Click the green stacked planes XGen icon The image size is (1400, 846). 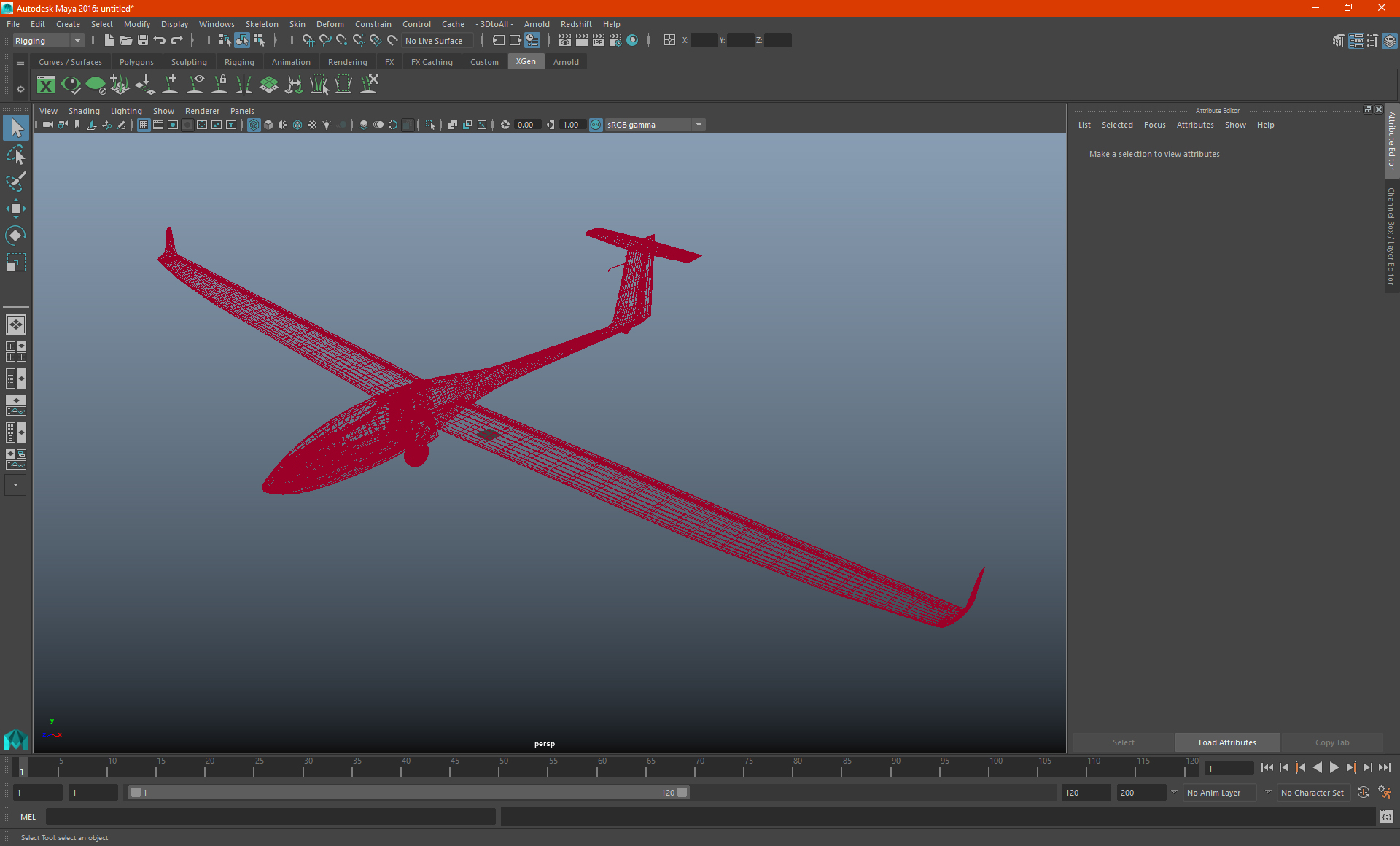pyautogui.click(x=269, y=85)
